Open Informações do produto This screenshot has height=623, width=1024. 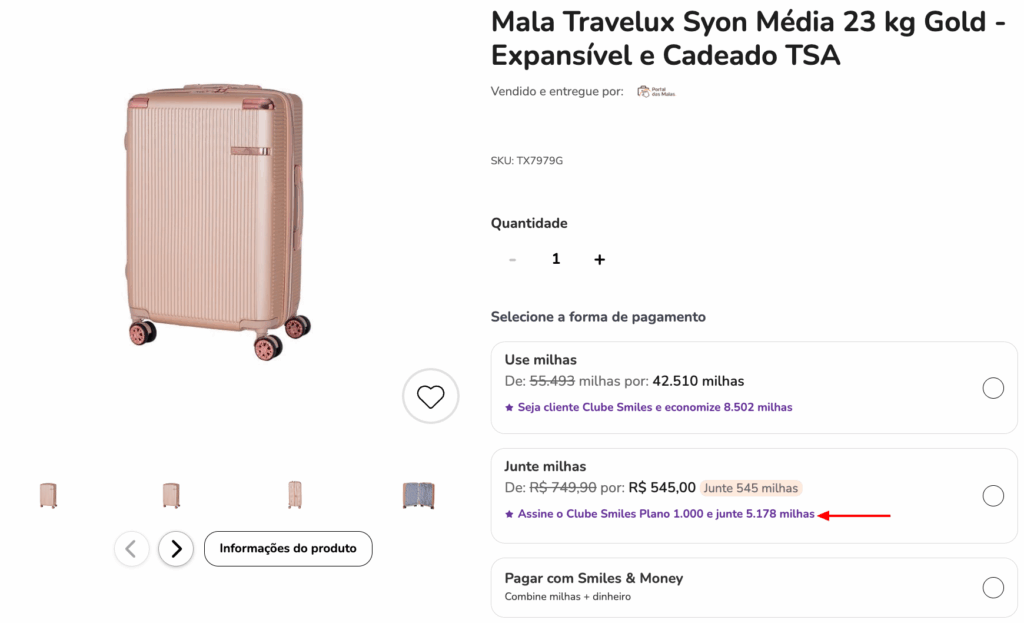[288, 548]
